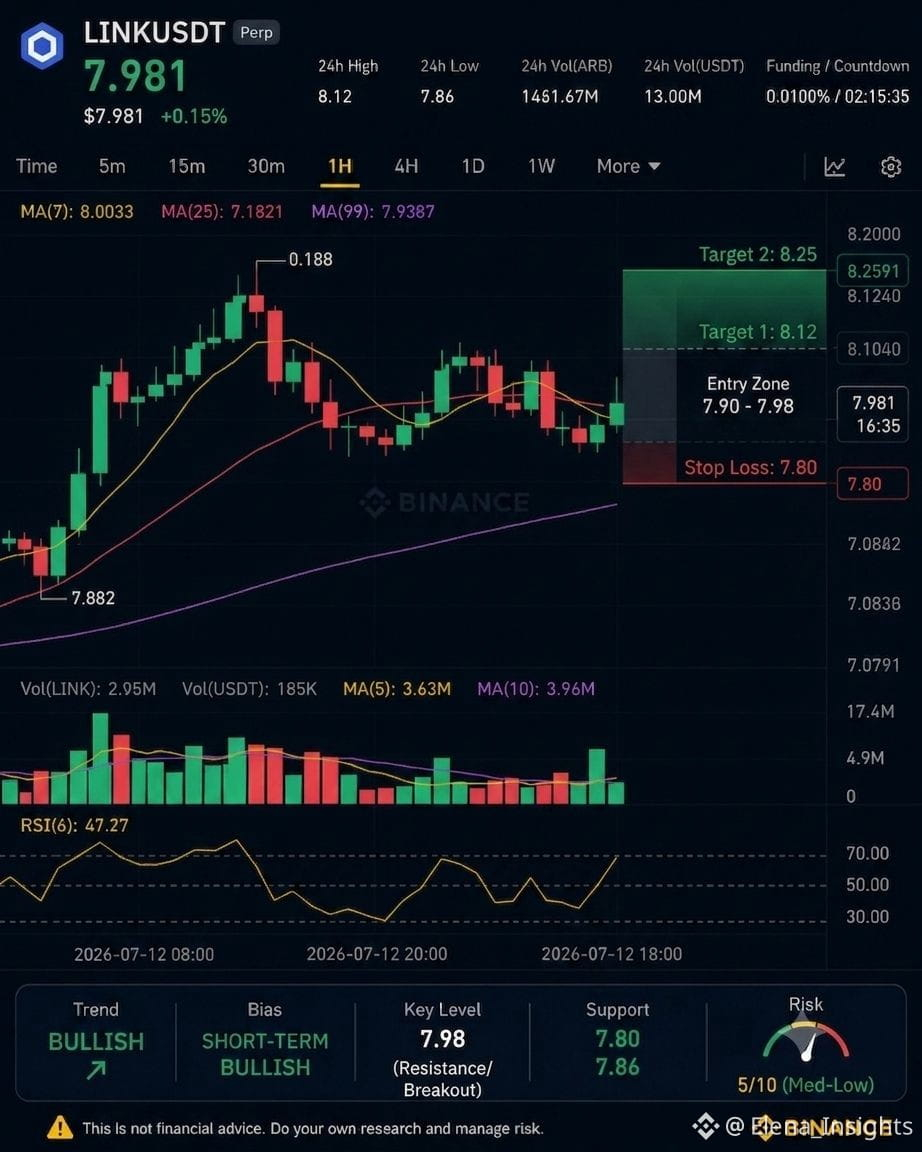
Task: Click the Target 1: 8.12 label
Action: (x=757, y=331)
